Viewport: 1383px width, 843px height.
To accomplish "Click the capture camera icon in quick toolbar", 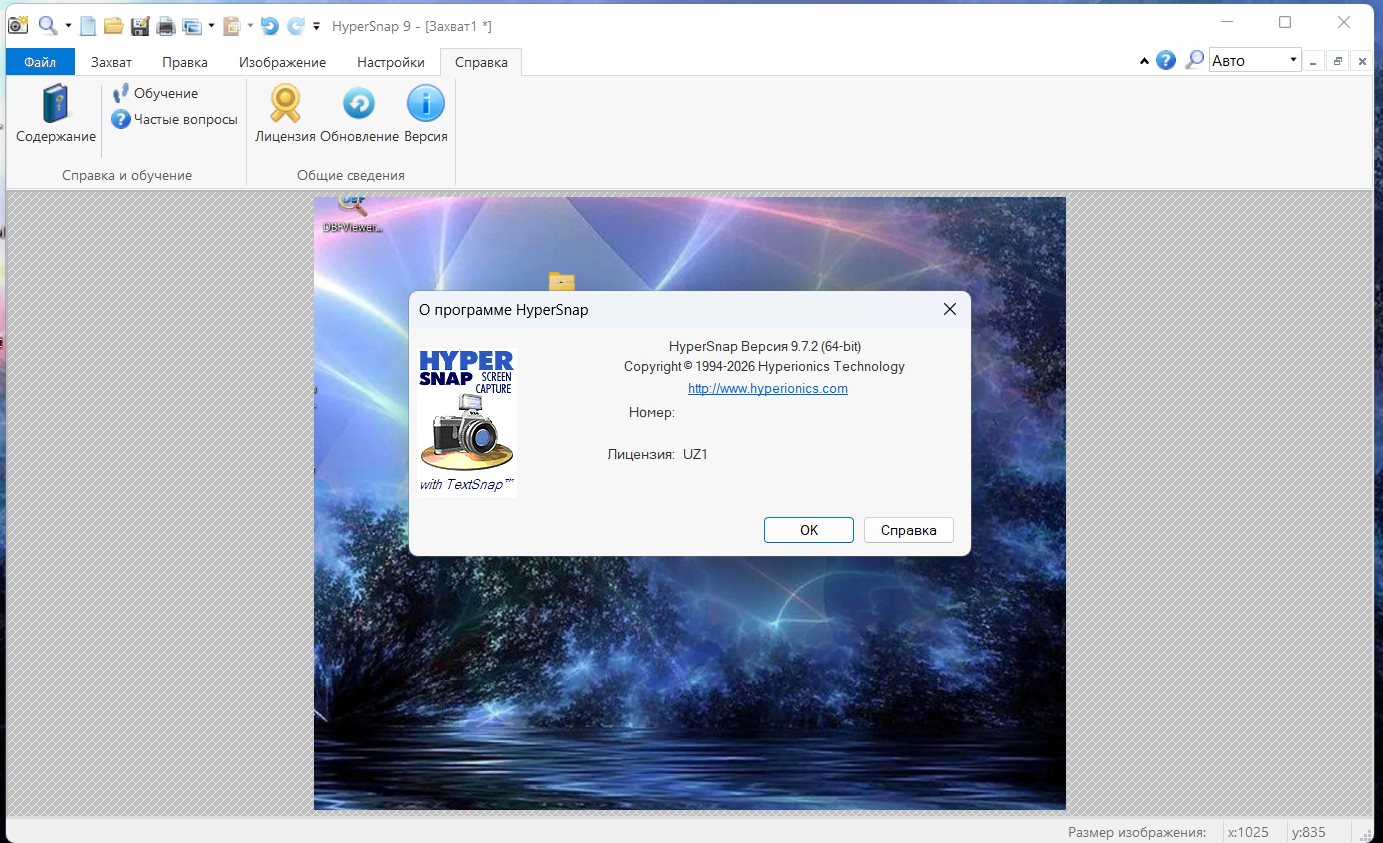I will (18, 25).
